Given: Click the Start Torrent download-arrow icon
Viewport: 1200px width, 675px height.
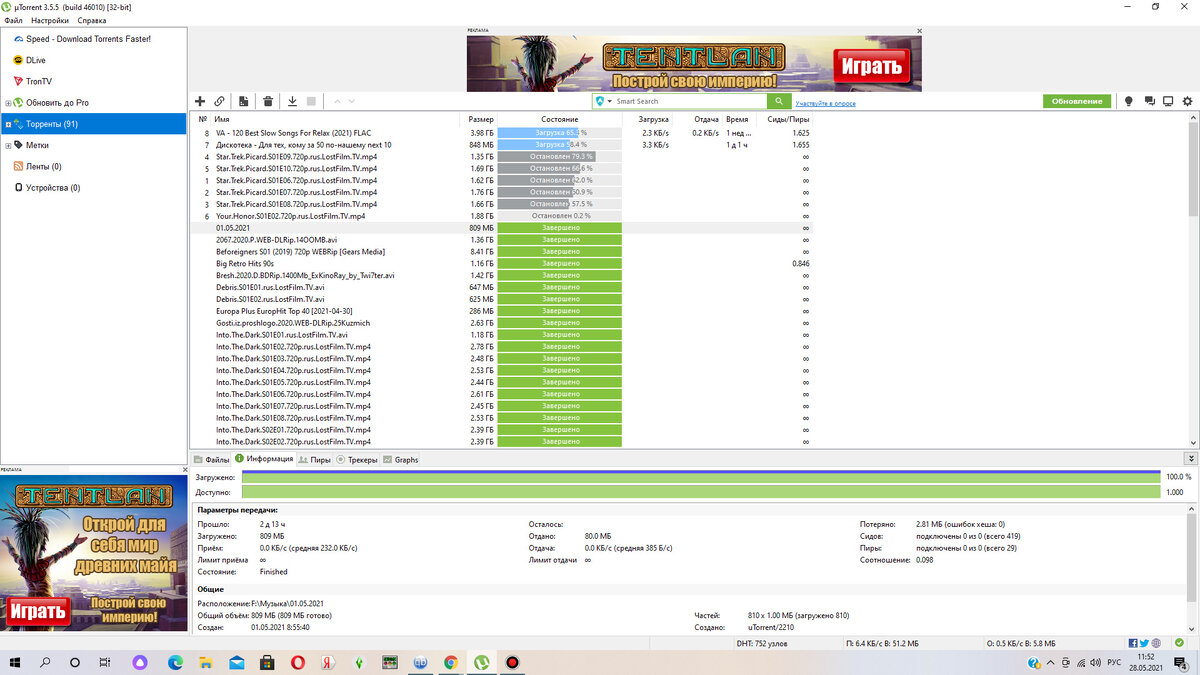Looking at the screenshot, I should click(292, 101).
